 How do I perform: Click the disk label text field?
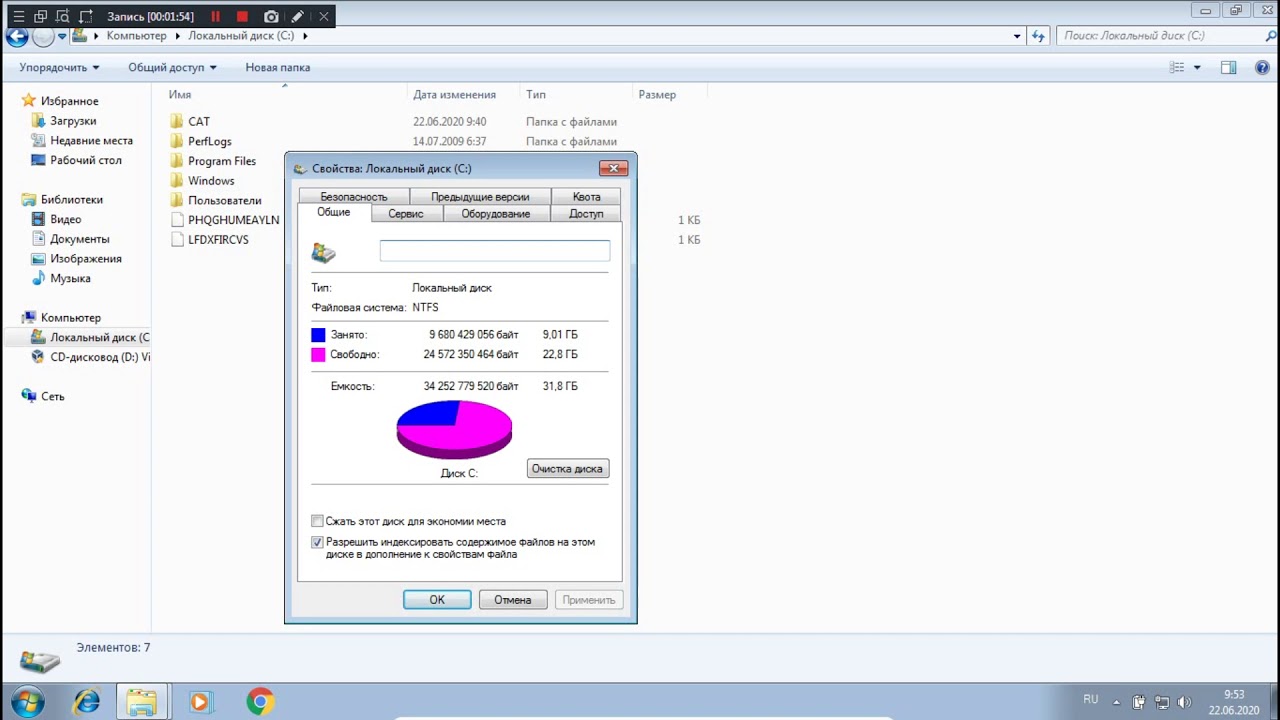[x=494, y=251]
